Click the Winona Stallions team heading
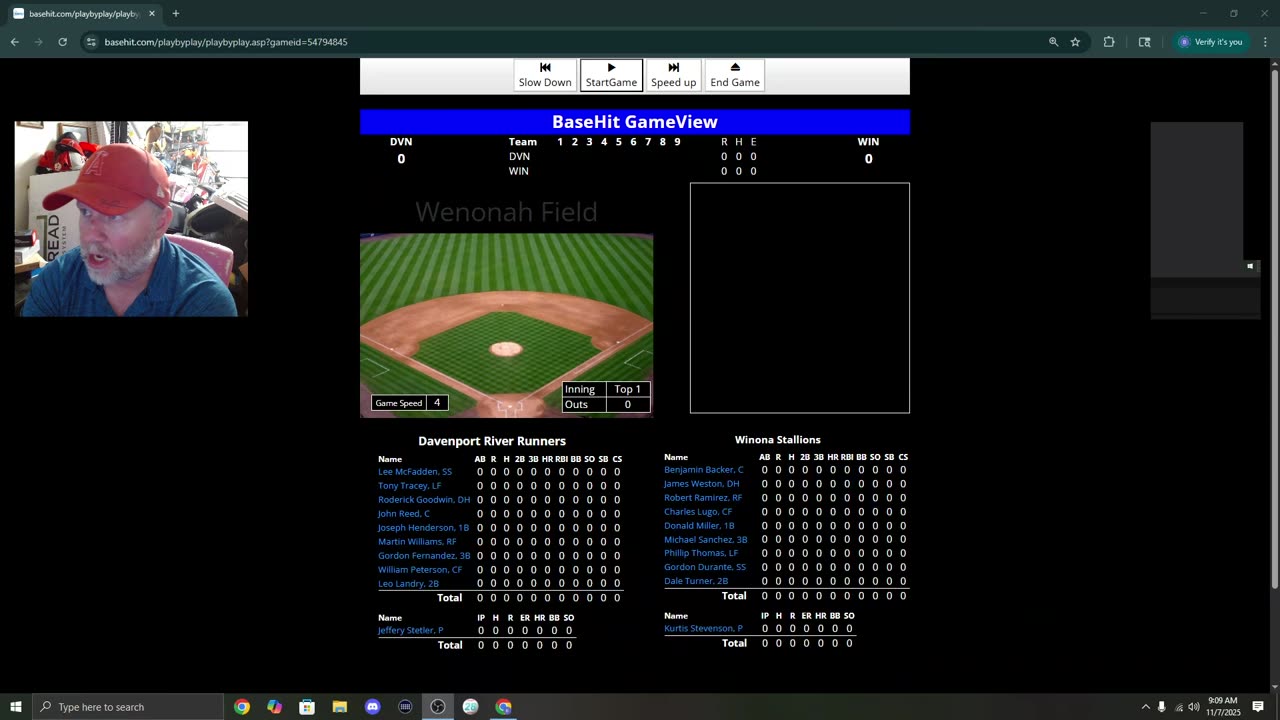The height and width of the screenshot is (720, 1280). click(x=778, y=440)
